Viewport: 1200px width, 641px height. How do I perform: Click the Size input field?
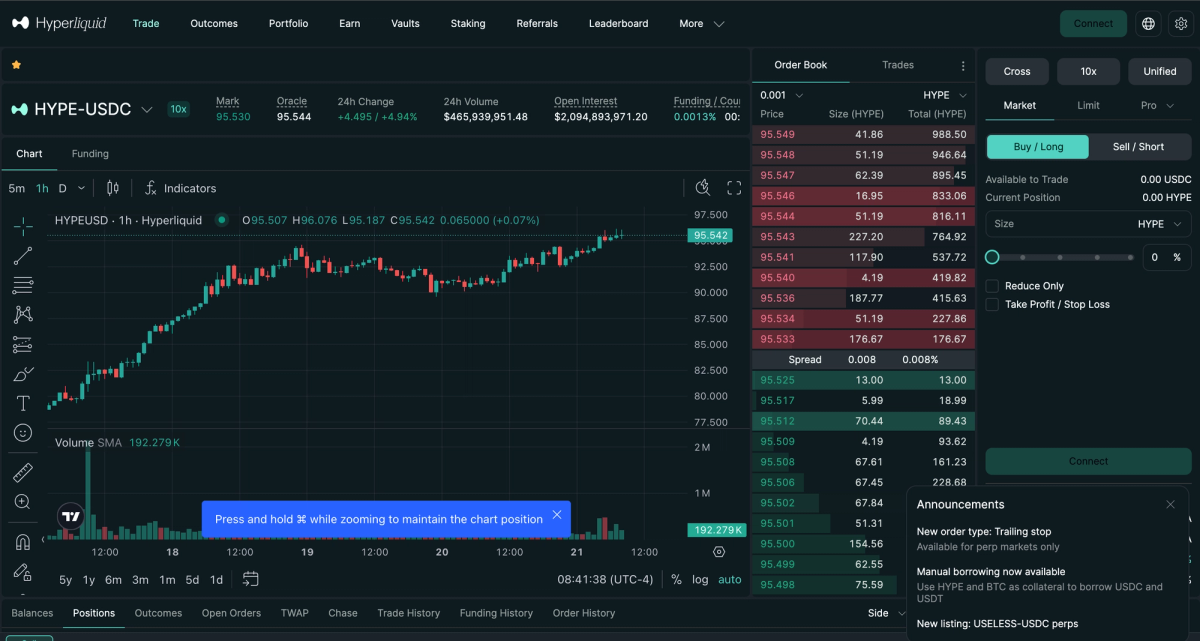pyautogui.click(x=1088, y=224)
